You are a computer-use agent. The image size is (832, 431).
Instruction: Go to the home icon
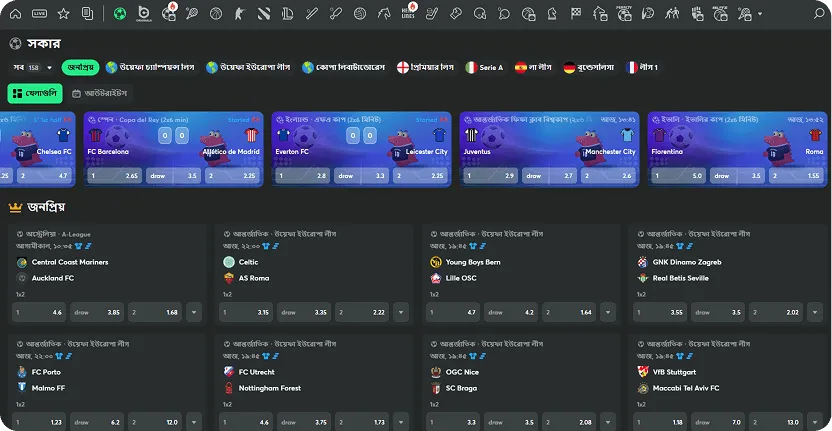pos(15,14)
